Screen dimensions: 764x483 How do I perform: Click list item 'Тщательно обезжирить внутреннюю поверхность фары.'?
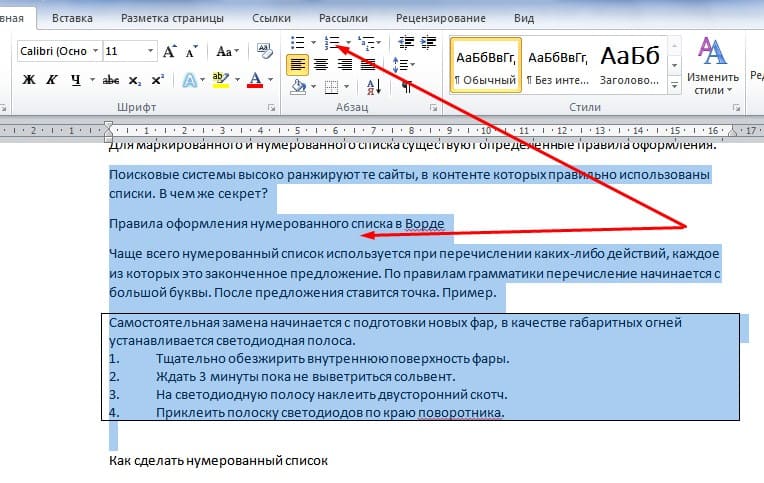pyautogui.click(x=332, y=359)
